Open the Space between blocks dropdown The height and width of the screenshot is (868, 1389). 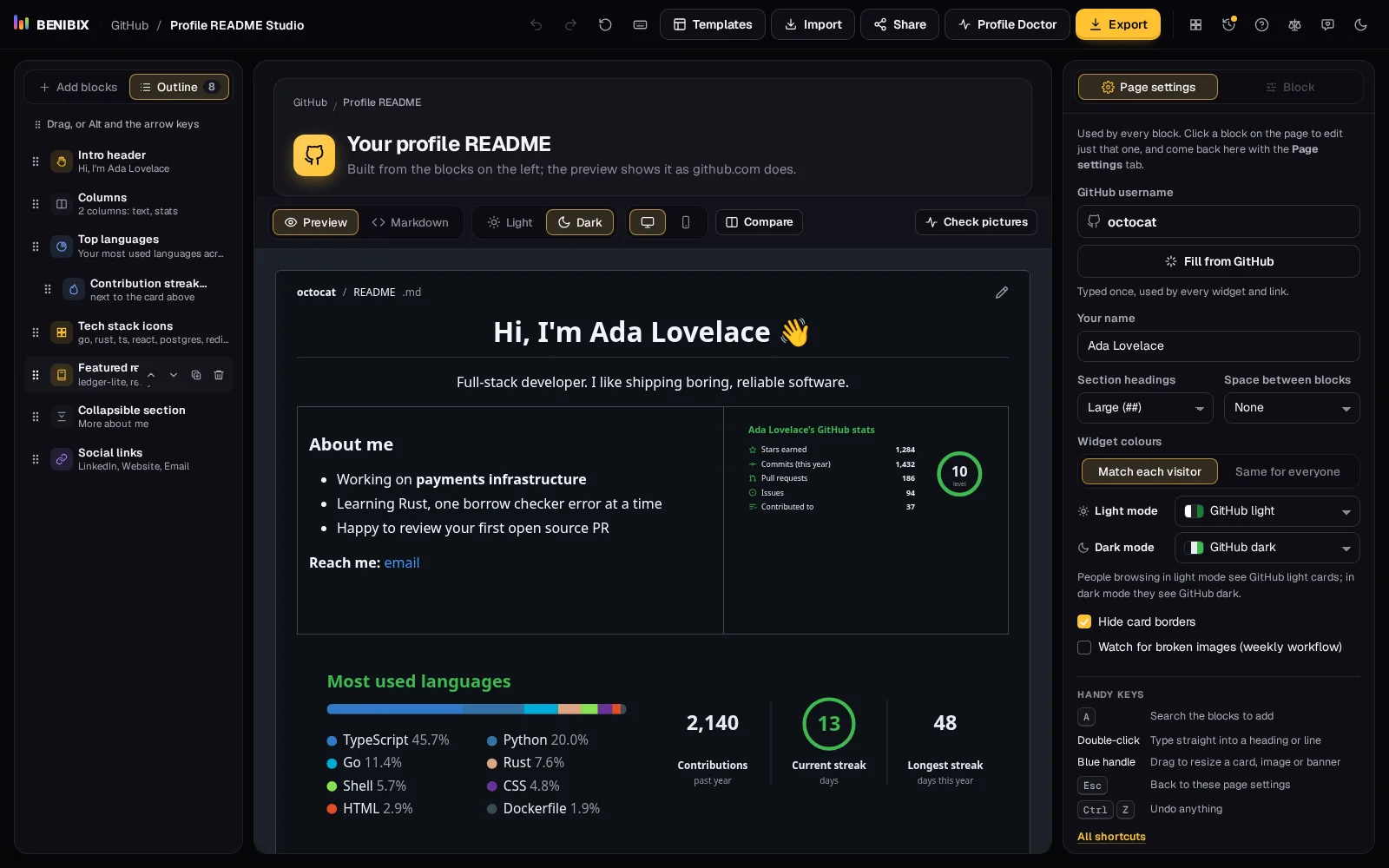coord(1292,408)
